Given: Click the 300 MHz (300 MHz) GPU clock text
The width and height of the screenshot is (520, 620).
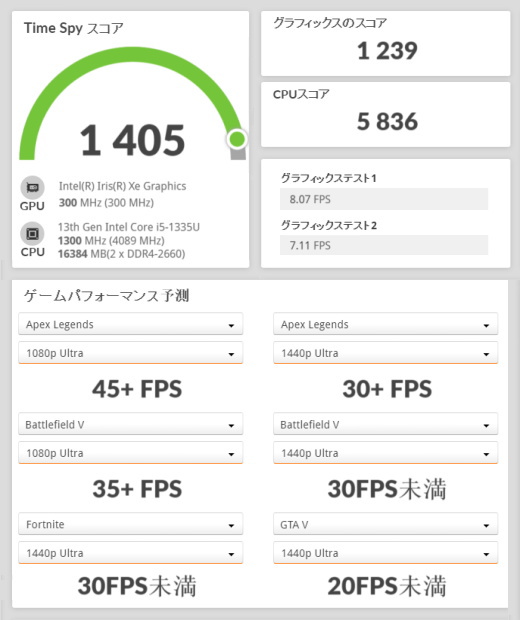Looking at the screenshot, I should 106,203.
